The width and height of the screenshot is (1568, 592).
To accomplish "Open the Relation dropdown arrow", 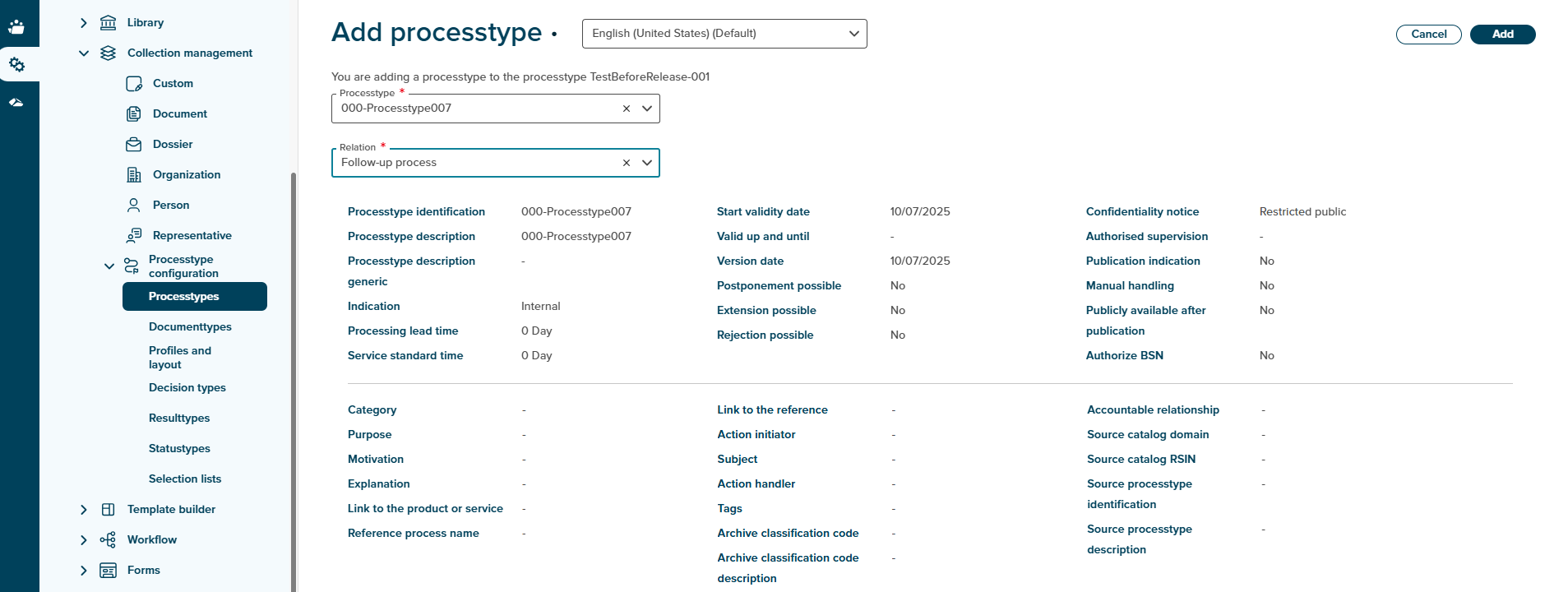I will coord(647,163).
